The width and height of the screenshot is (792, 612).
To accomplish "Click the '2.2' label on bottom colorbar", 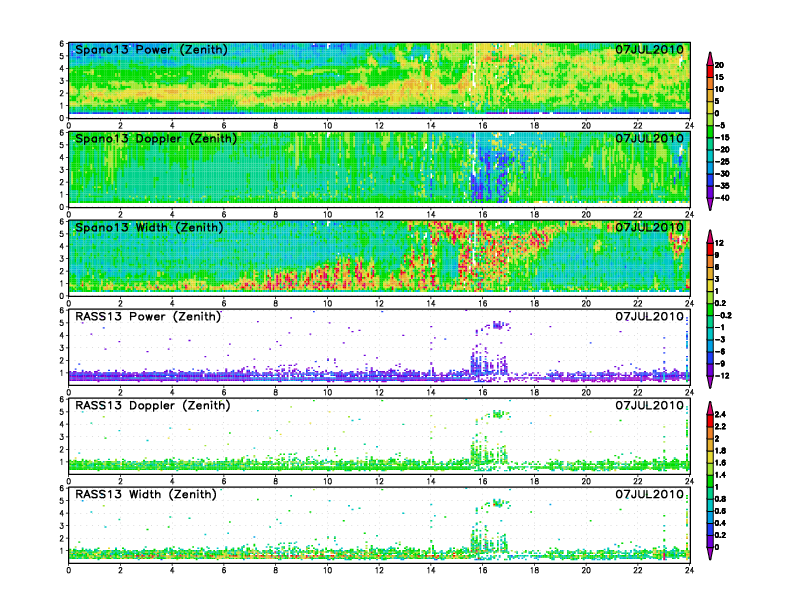I will [x=720, y=427].
